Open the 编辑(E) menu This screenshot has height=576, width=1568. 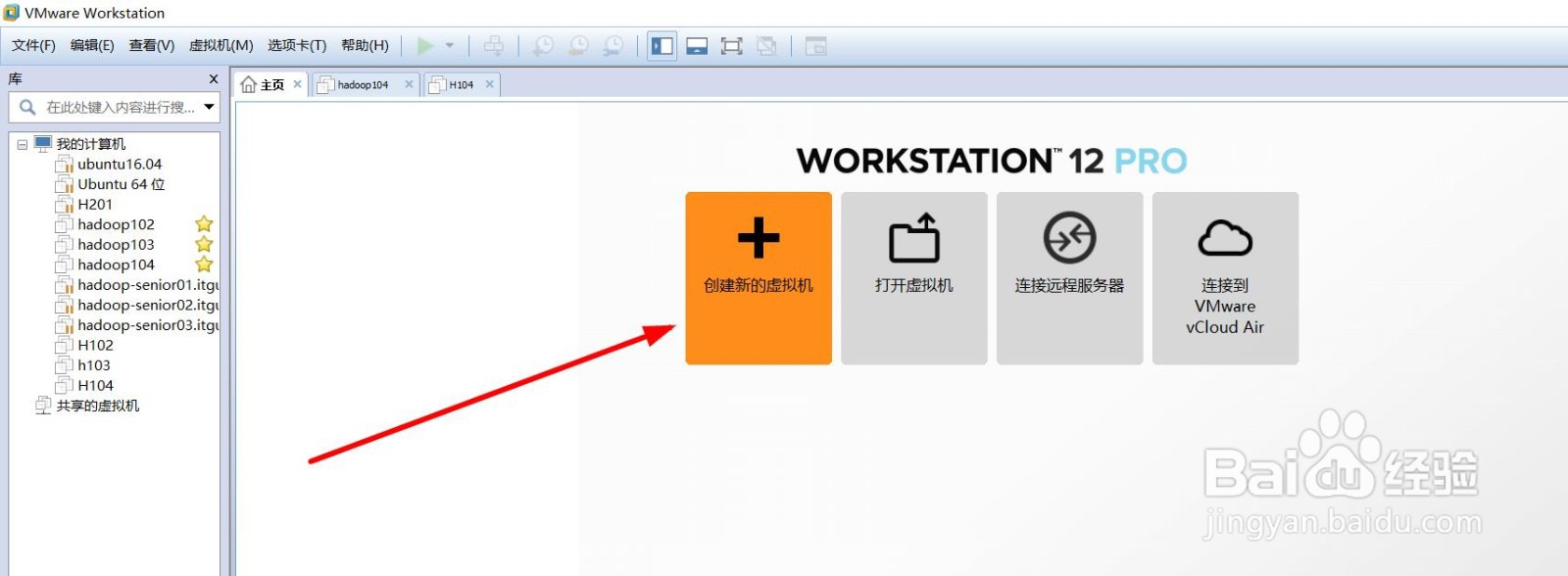coord(92,45)
